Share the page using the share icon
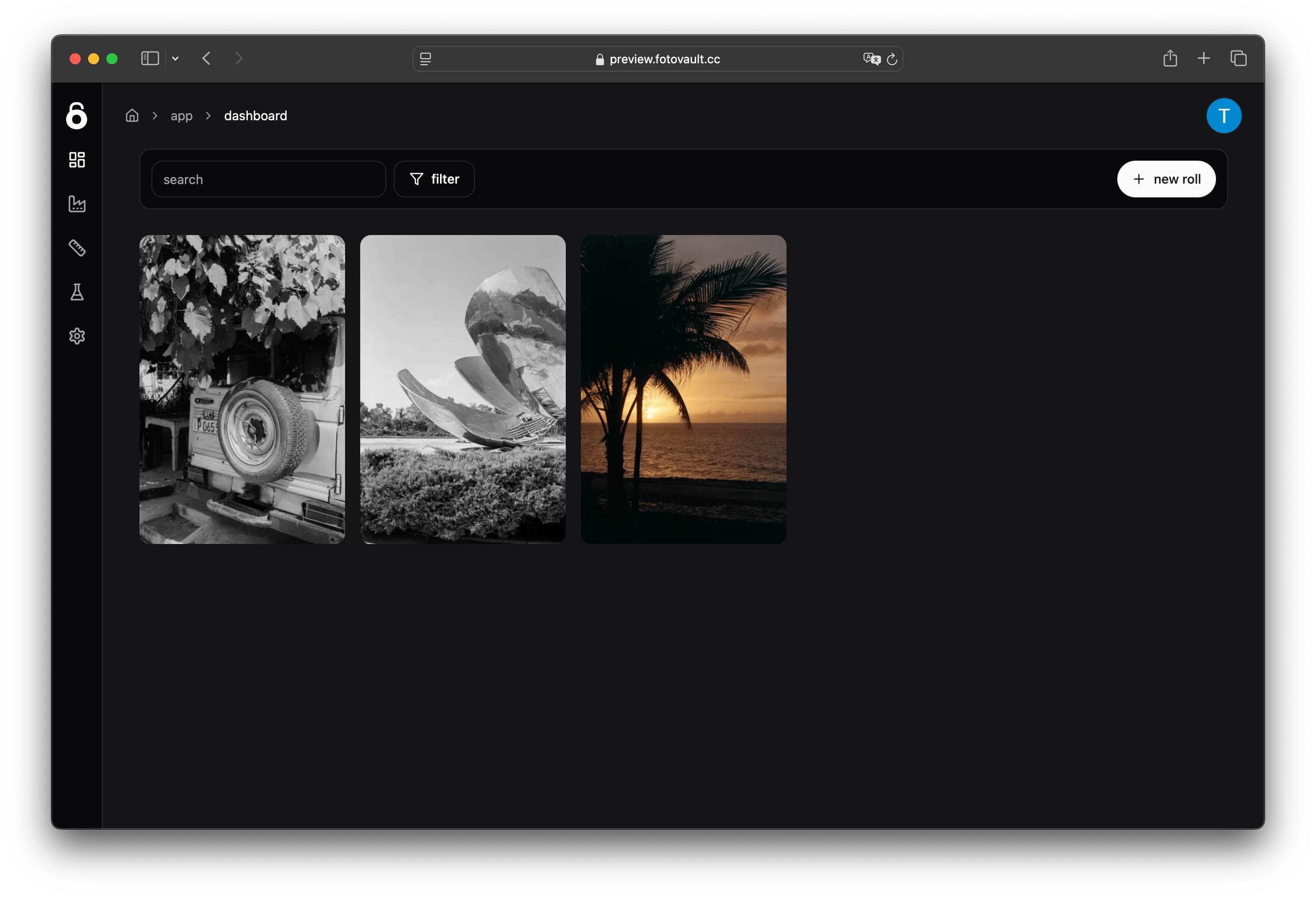 (1170, 58)
